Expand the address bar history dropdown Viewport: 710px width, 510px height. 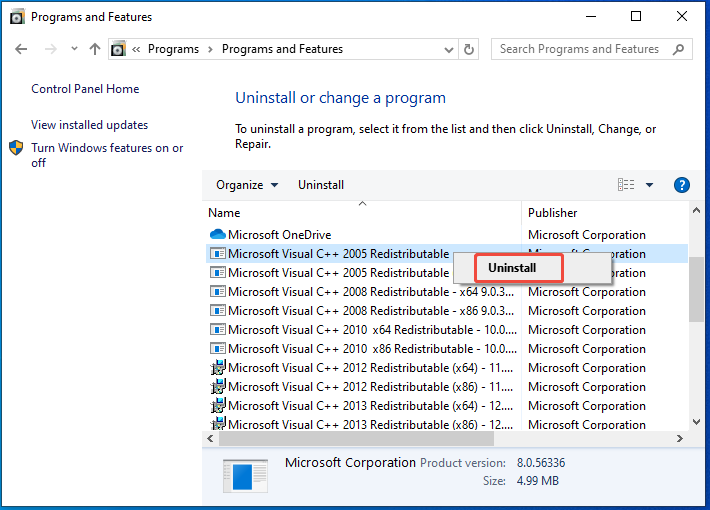(448, 49)
